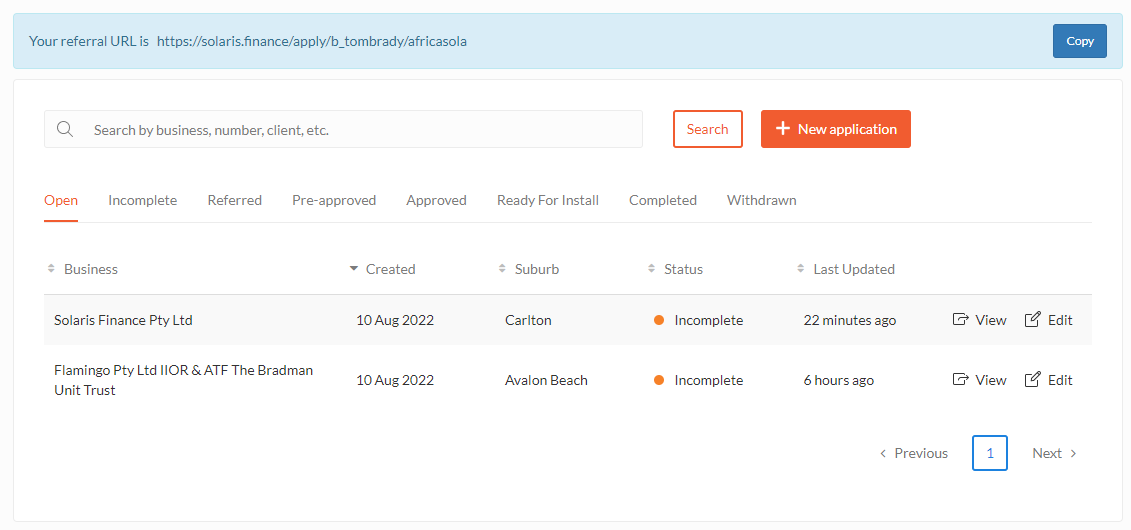This screenshot has height=530, width=1131.
Task: Click the outlined Search button
Action: [x=708, y=129]
